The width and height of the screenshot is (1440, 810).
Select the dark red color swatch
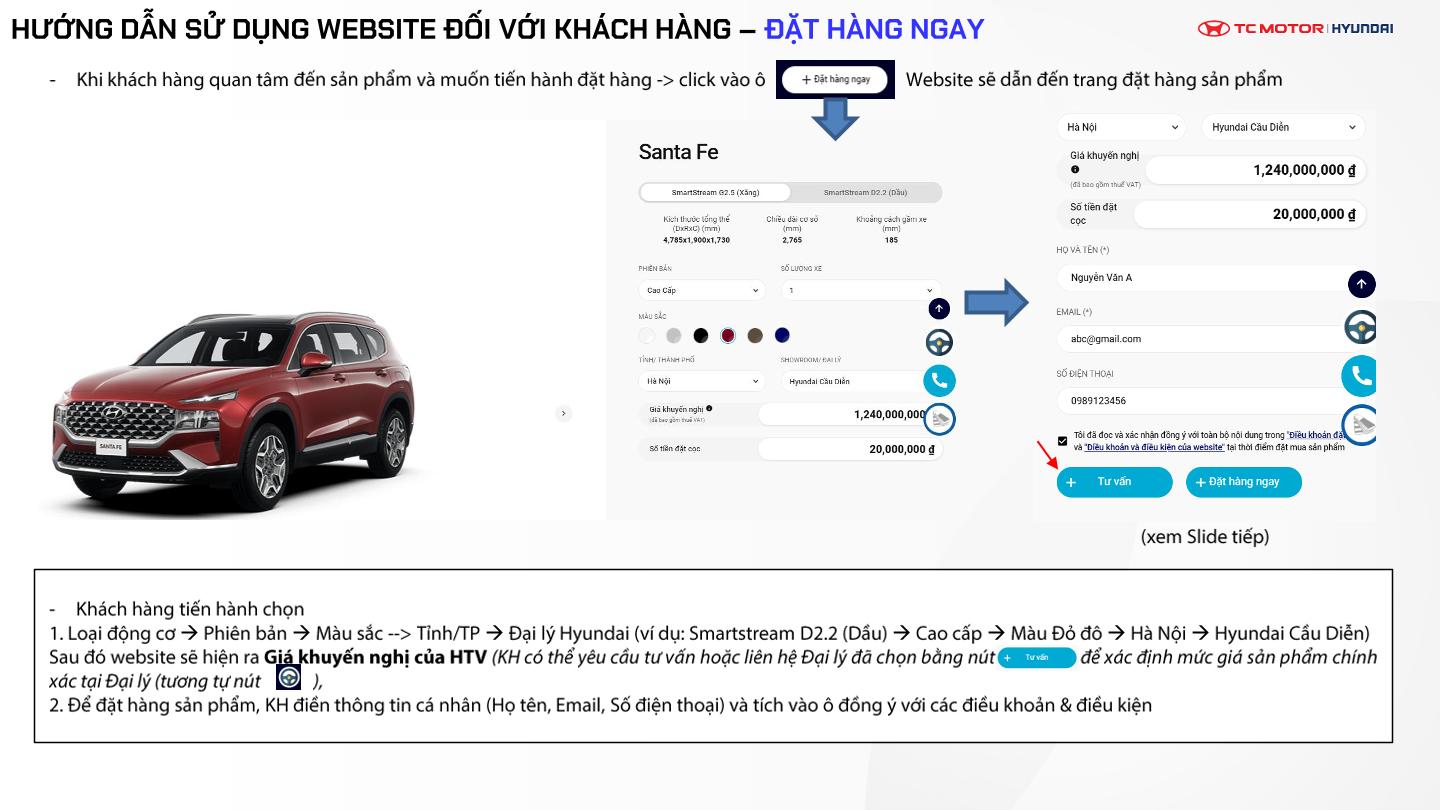point(728,335)
